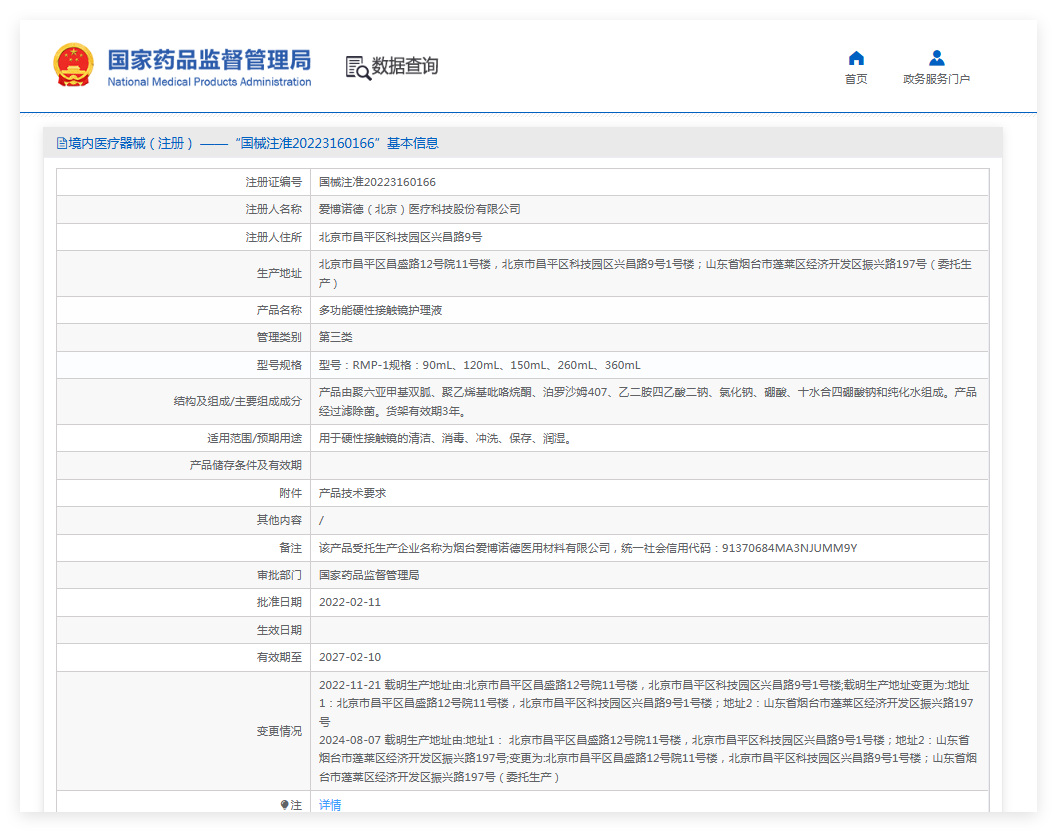Click the 2024-08-07 change record entry
Viewport: 1057px width, 832px height.
coord(647,759)
